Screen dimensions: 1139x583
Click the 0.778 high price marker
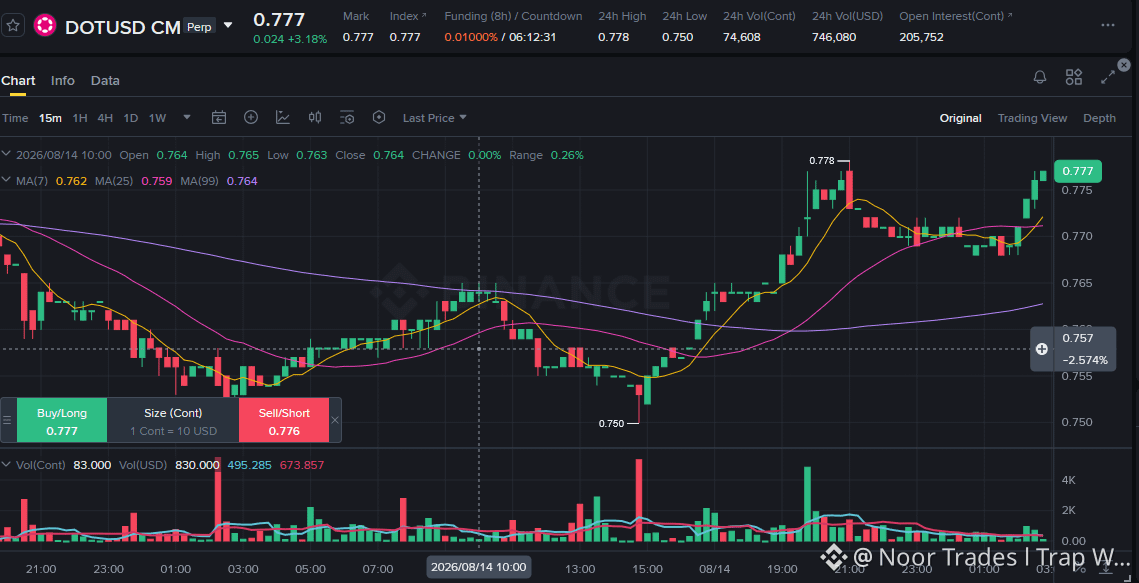(x=822, y=161)
